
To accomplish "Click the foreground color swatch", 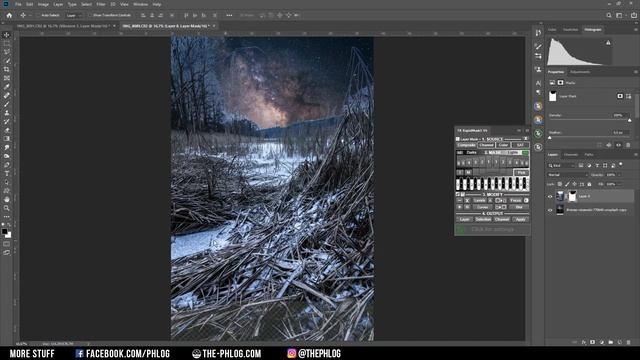I will click(x=4, y=231).
